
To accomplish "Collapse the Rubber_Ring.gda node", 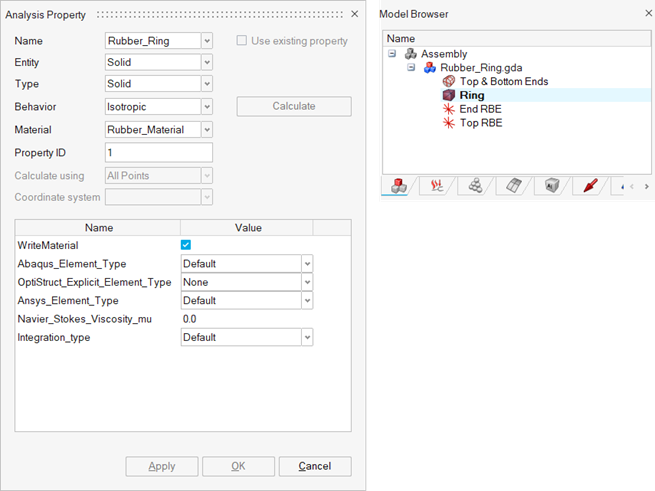I will pos(411,67).
